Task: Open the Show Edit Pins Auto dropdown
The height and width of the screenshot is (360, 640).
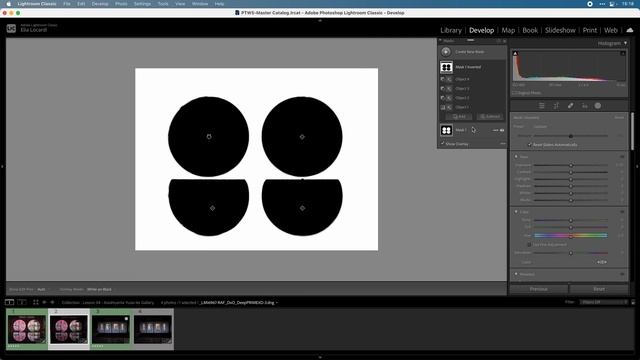Action: pyautogui.click(x=41, y=289)
